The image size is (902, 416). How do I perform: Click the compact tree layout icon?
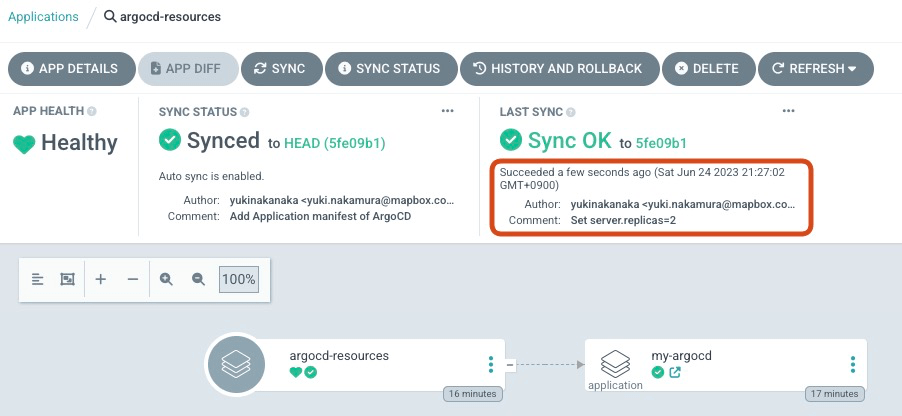point(38,280)
